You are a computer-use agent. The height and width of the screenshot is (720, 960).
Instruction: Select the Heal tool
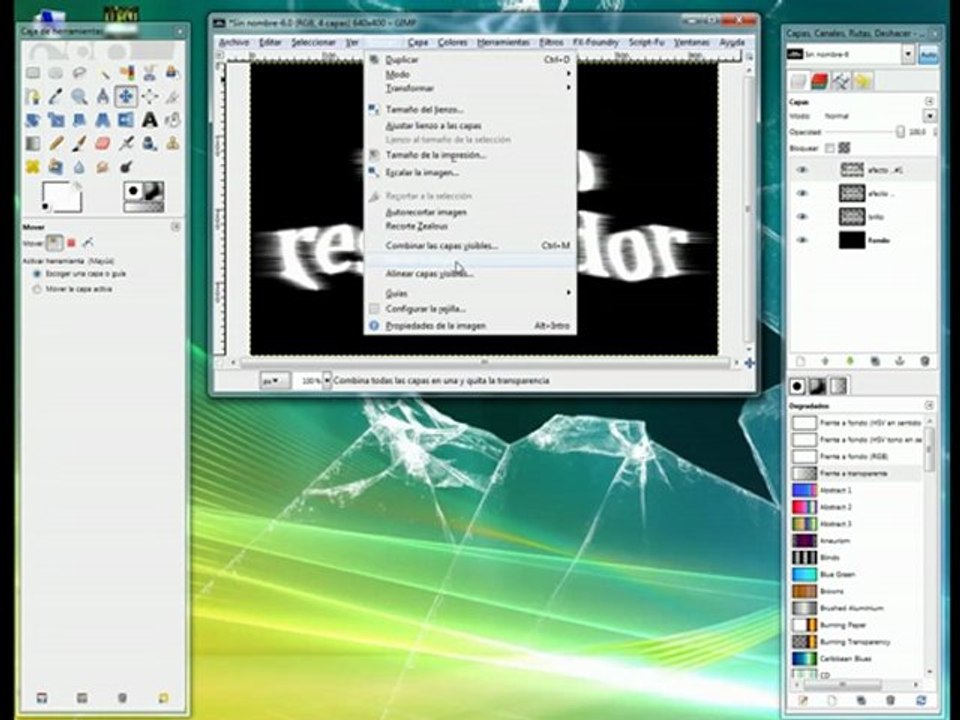(x=33, y=167)
